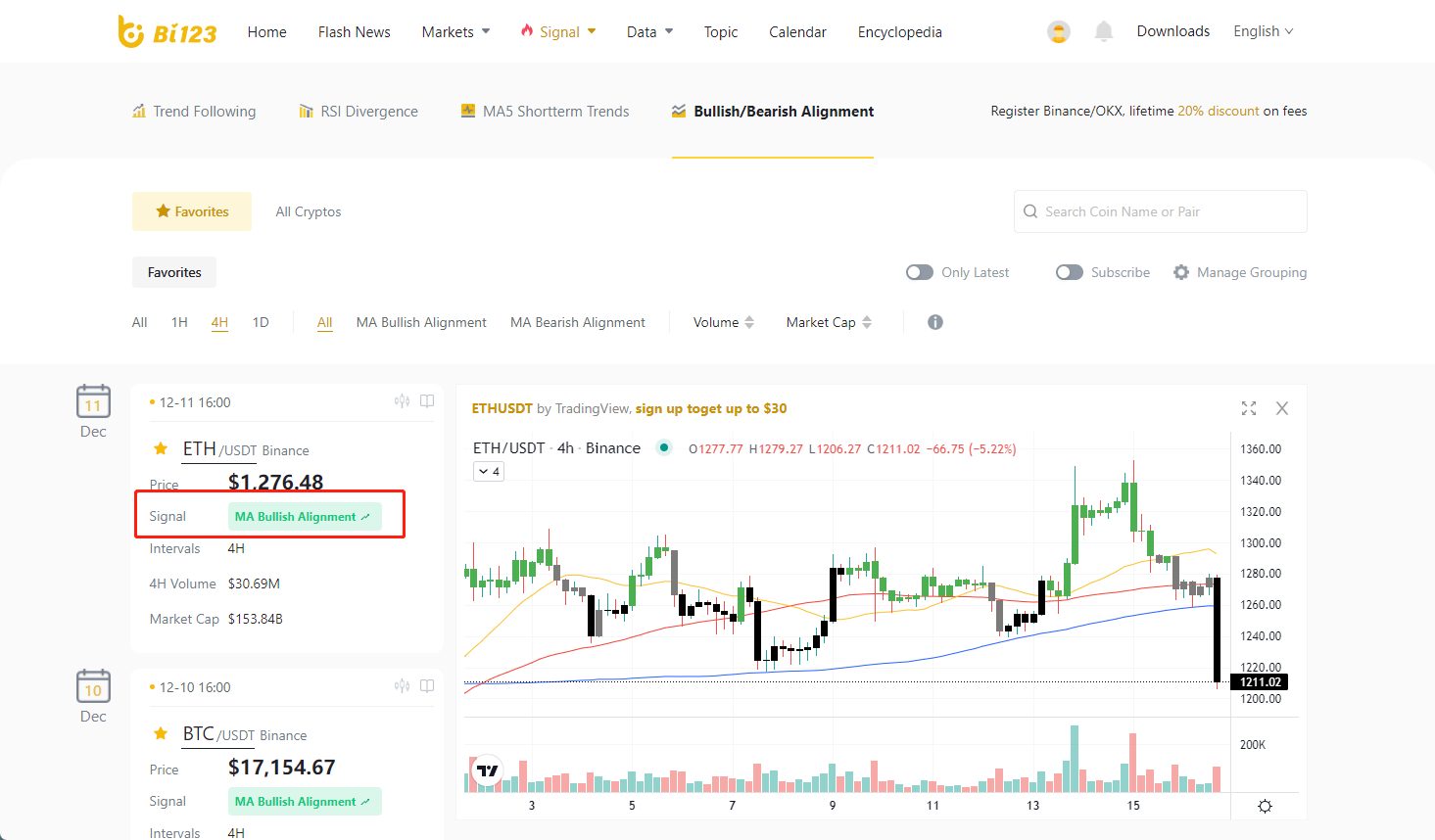Click the RSI Divergence tab icon
Screen dimensions: 1435x840
(307, 111)
